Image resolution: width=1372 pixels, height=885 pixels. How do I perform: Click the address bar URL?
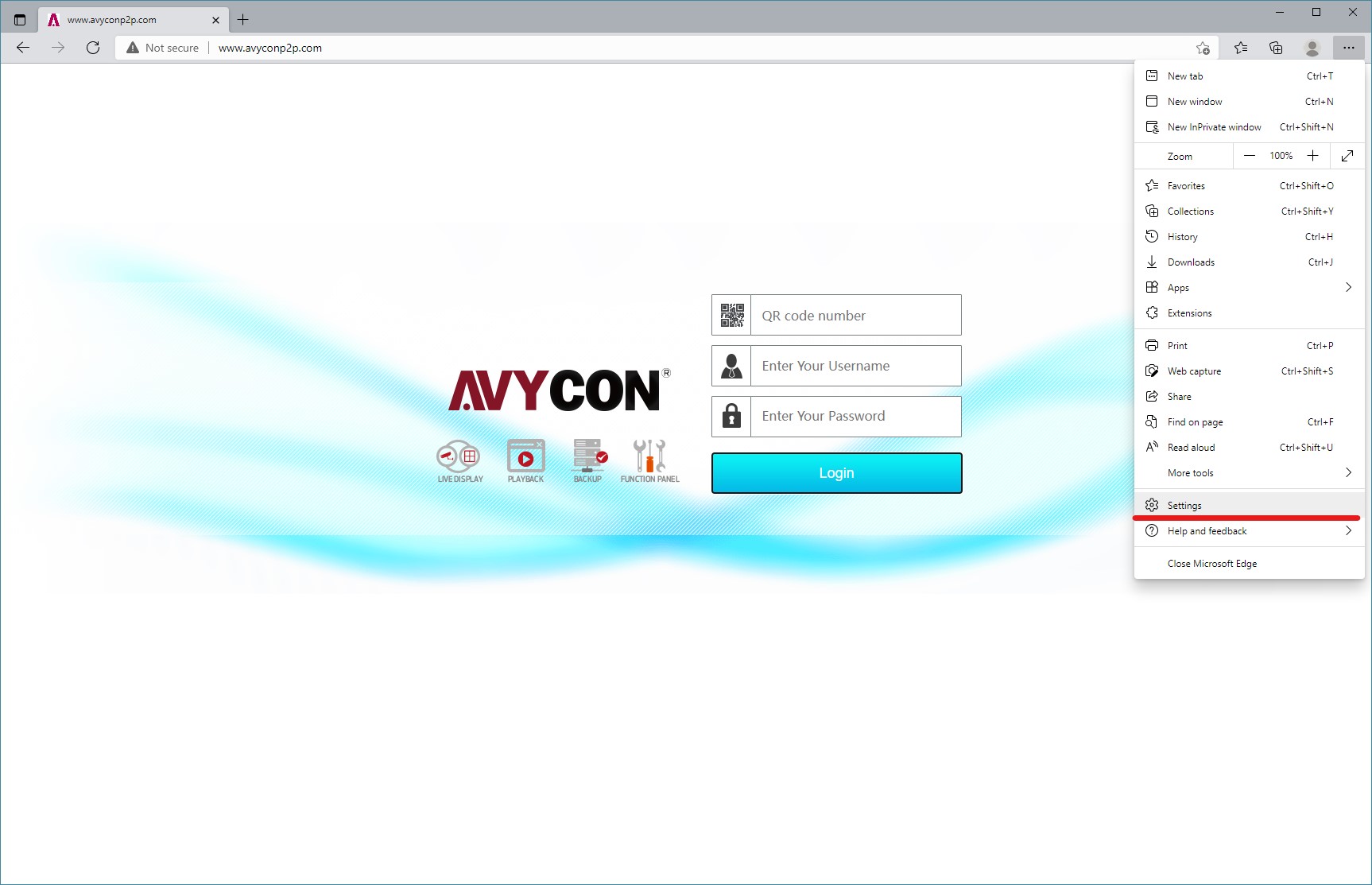[270, 48]
